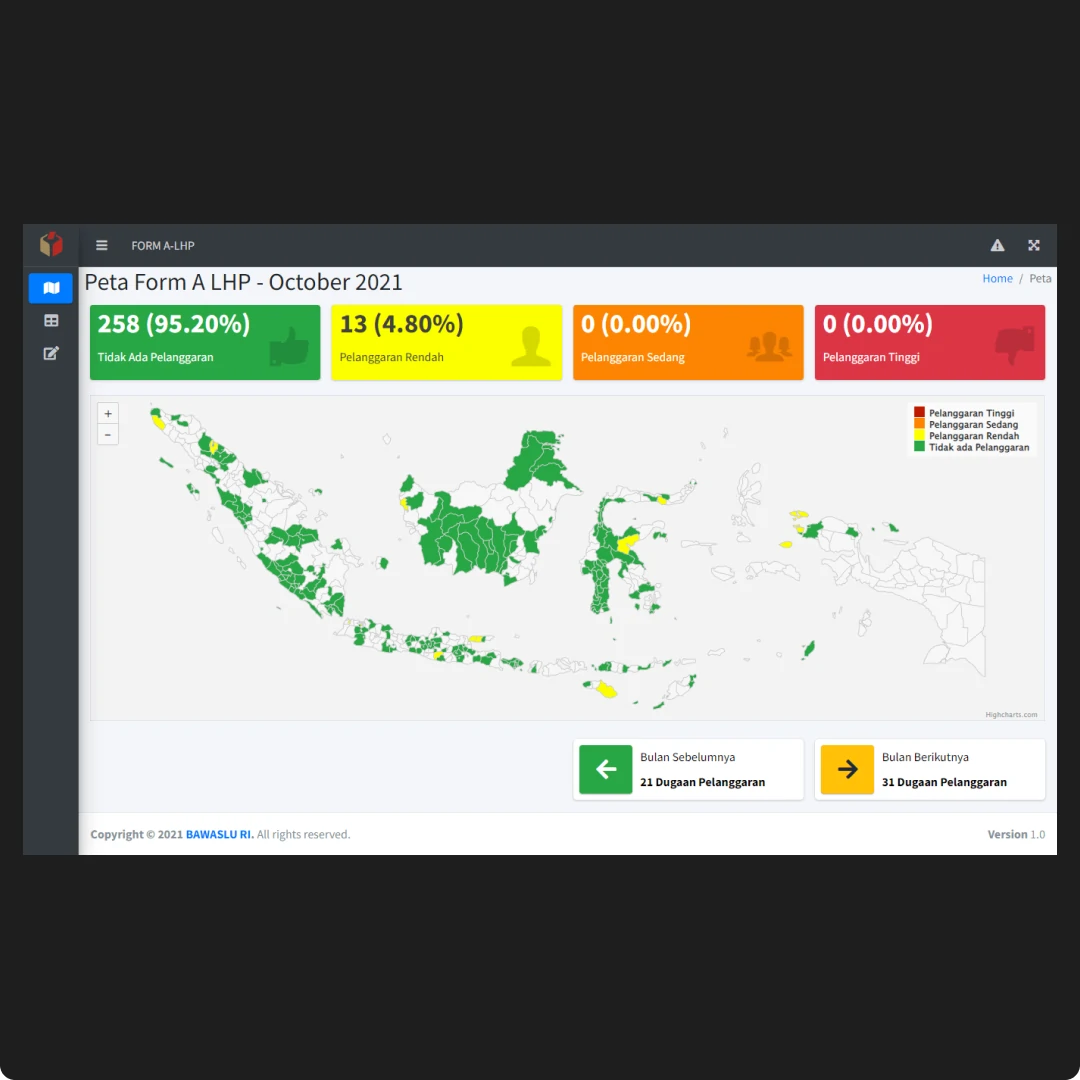The height and width of the screenshot is (1080, 1080).
Task: Click the Highcharts.com credit on map
Action: click(x=1011, y=715)
